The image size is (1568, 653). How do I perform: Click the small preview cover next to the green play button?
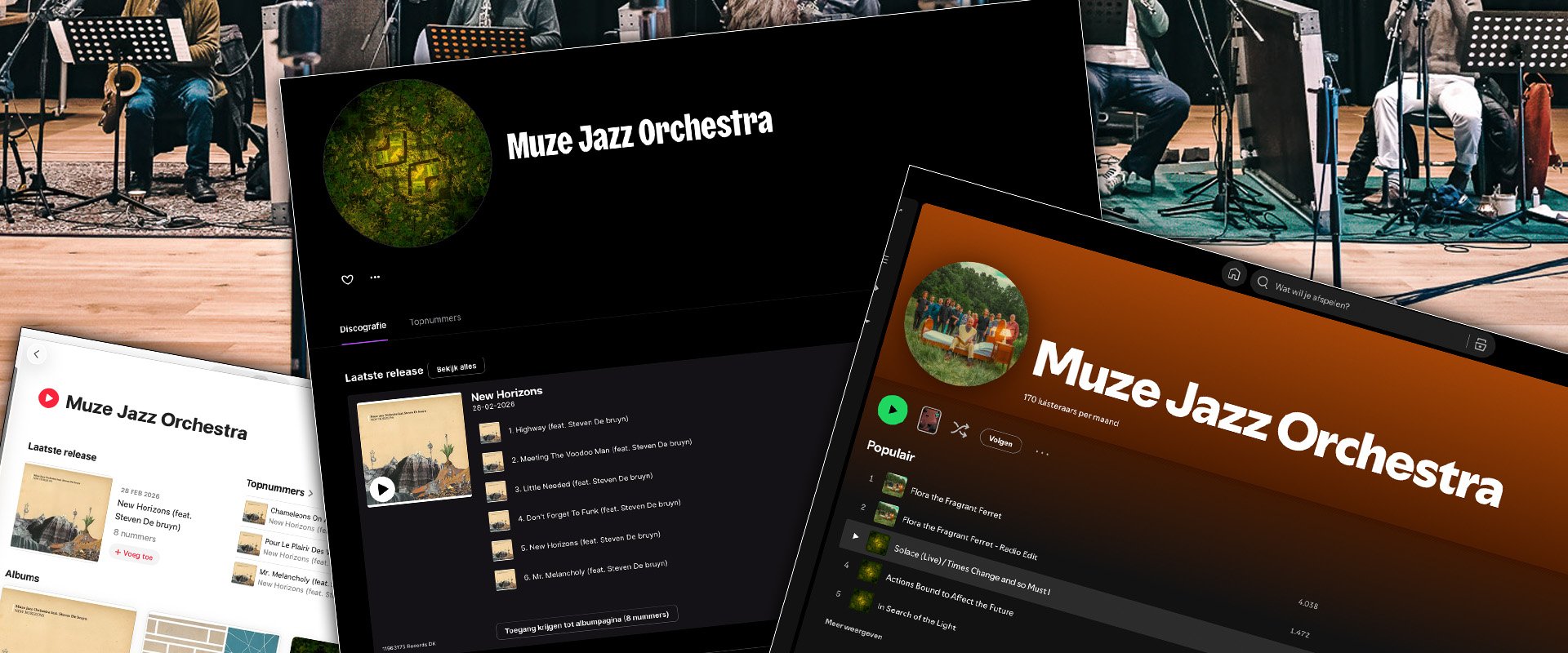pyautogui.click(x=929, y=420)
